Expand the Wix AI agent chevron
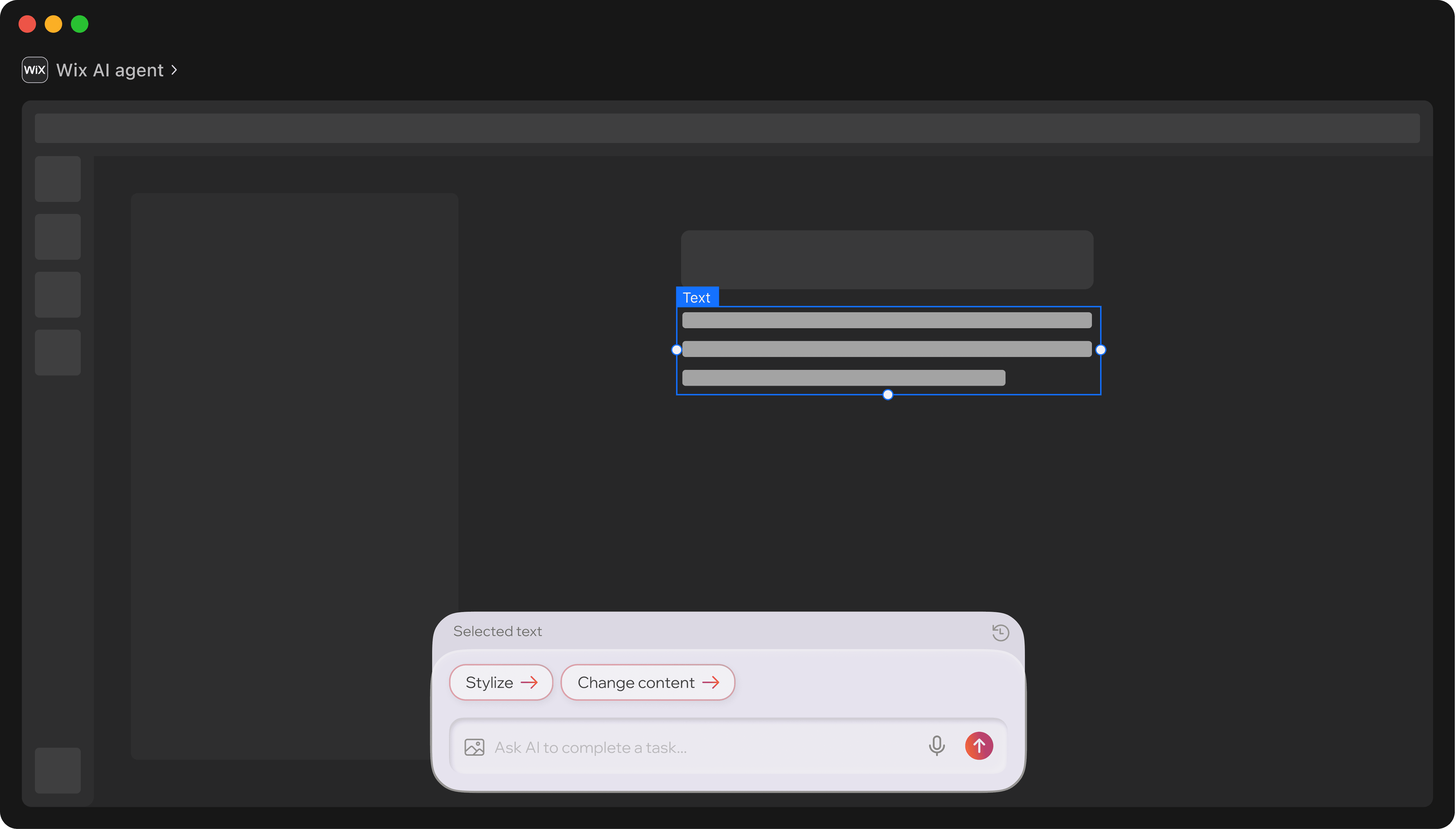This screenshot has width=1456, height=829. (174, 70)
